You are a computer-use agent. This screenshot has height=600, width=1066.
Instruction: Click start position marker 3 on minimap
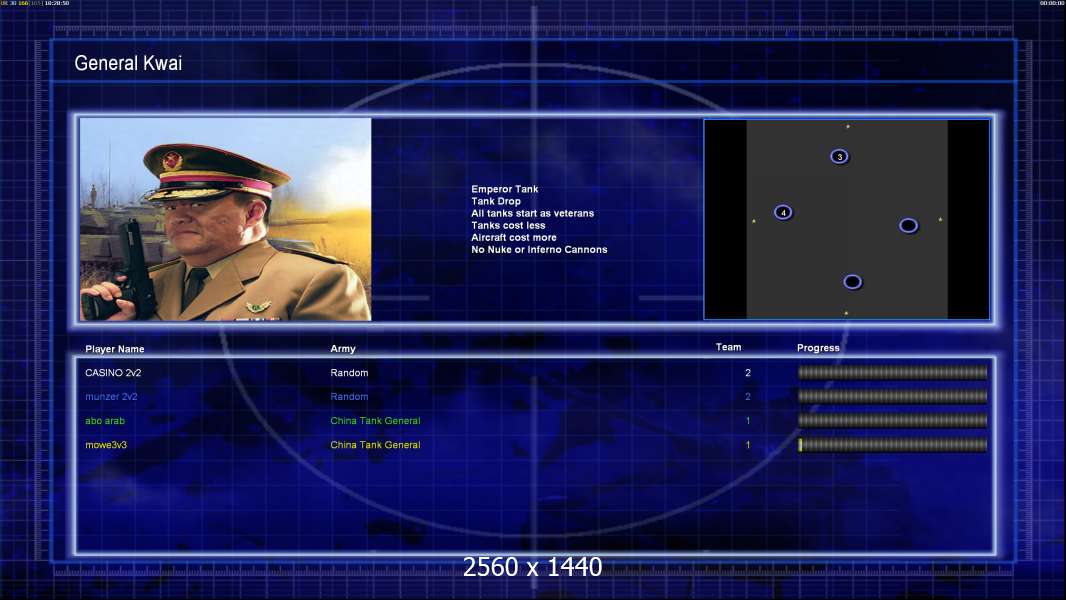[840, 157]
